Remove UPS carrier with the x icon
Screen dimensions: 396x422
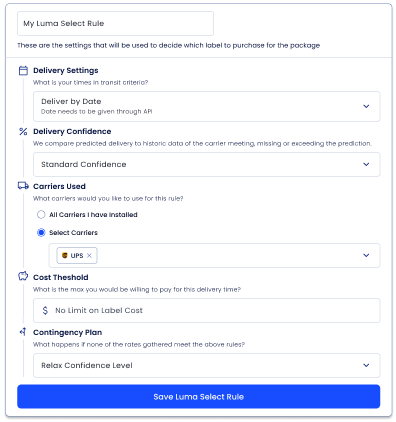tap(89, 255)
